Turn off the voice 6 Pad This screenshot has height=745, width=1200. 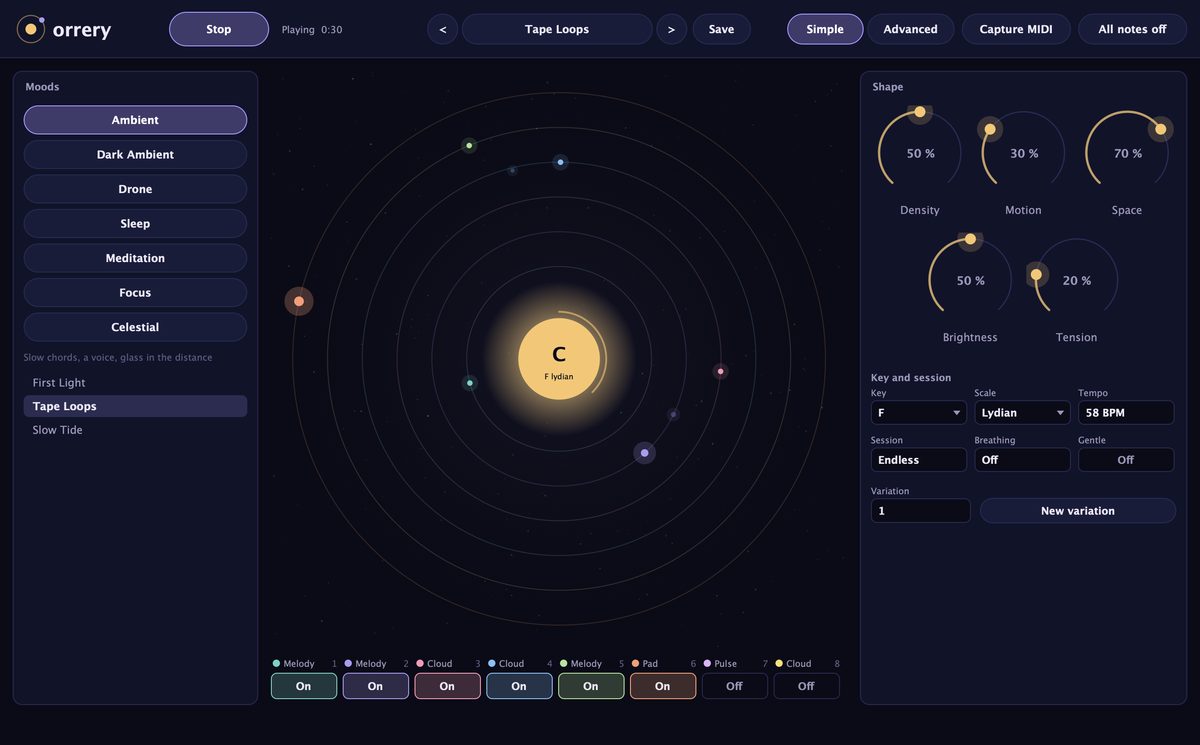pos(663,686)
